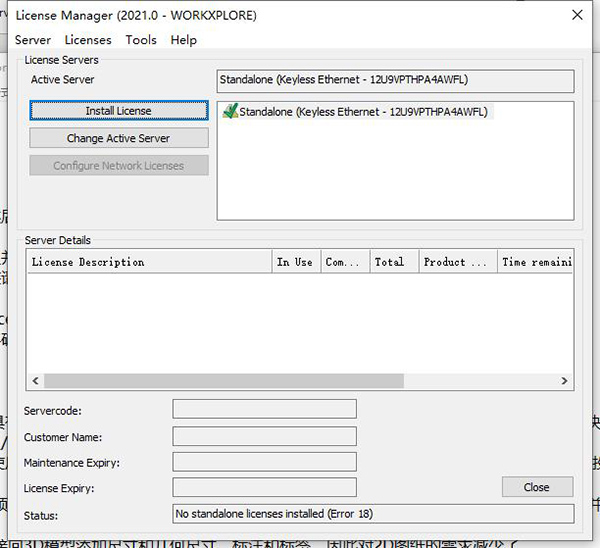Viewport: 600px width, 548px height.
Task: Close the License Manager window
Action: [577, 15]
